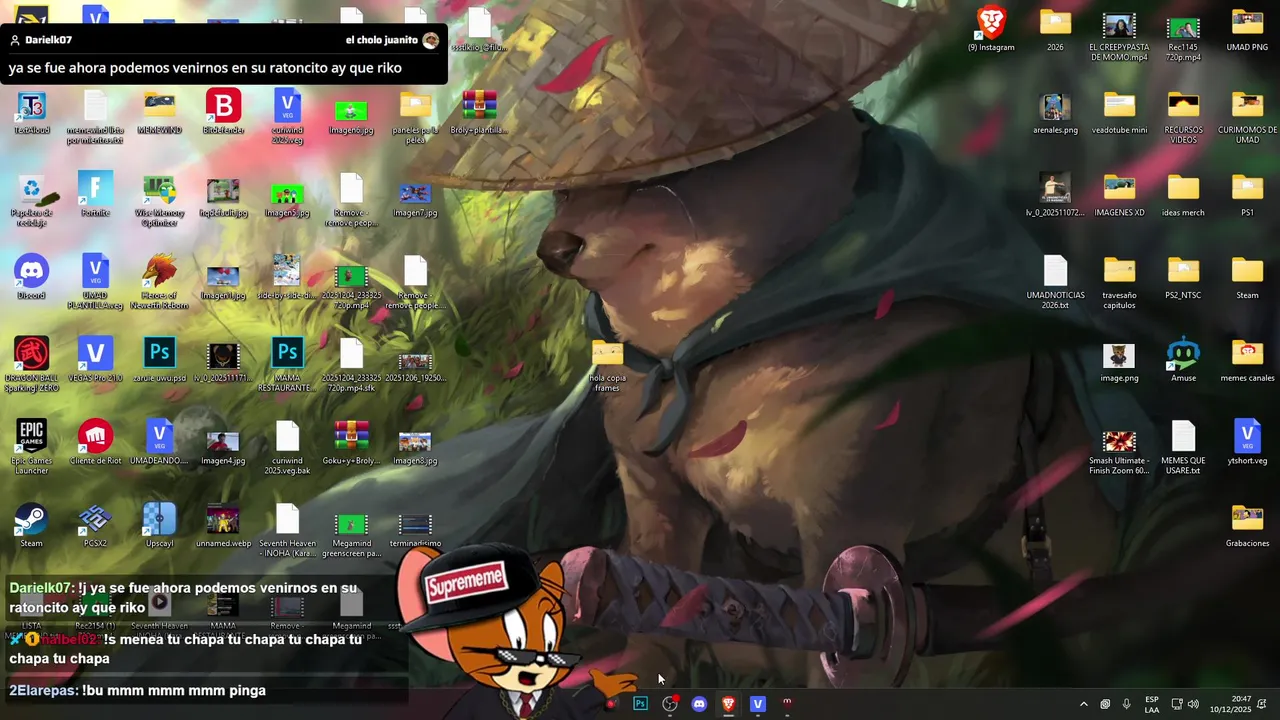Open the PS2_NTSC folder
This screenshot has height=720, width=1280.
pos(1183,278)
